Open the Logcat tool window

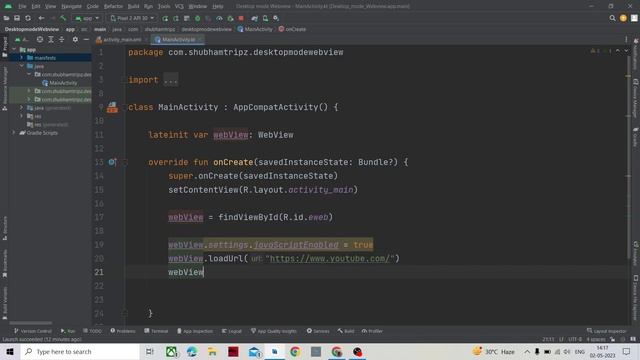click(232, 331)
